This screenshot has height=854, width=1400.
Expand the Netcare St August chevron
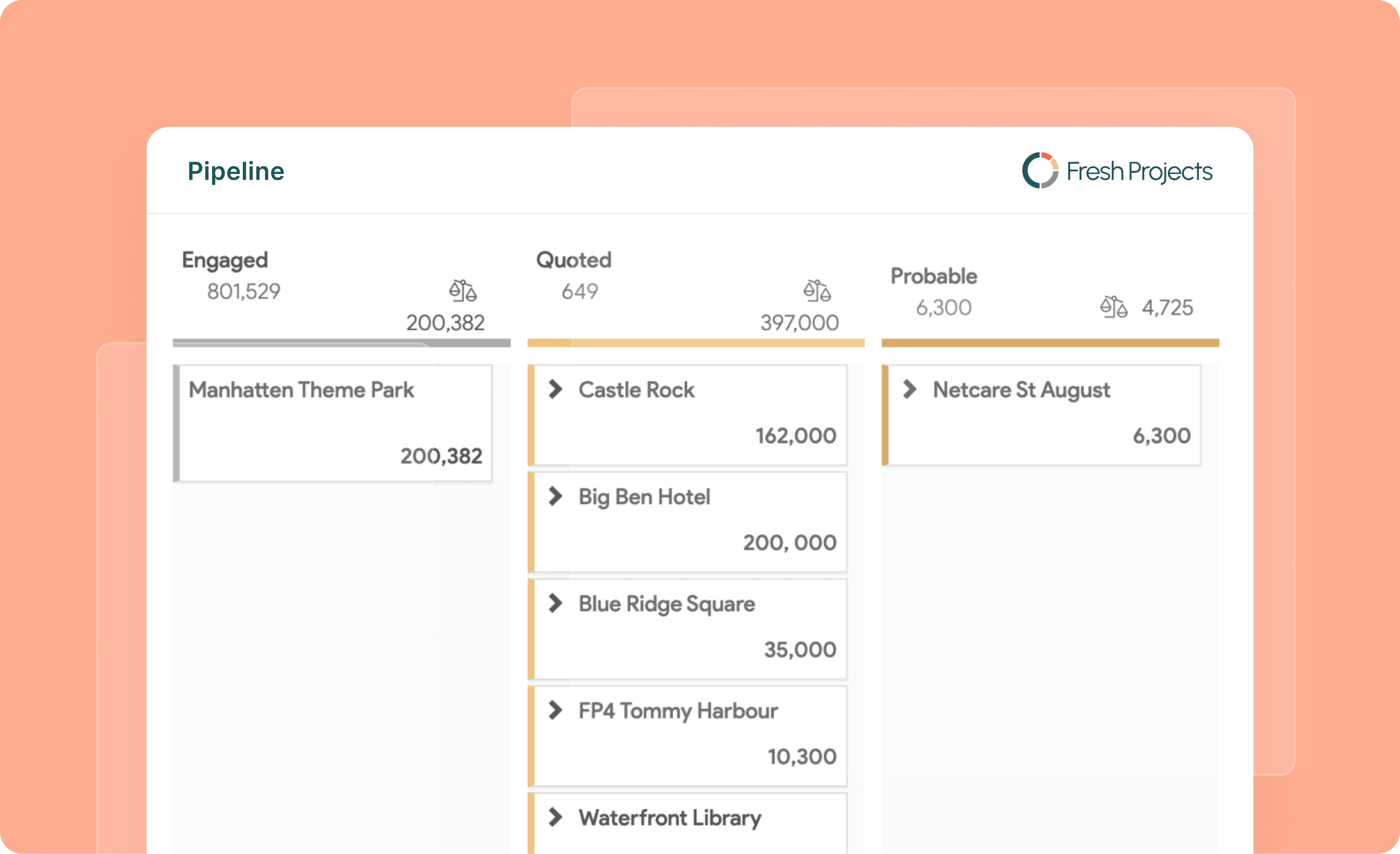click(x=909, y=389)
